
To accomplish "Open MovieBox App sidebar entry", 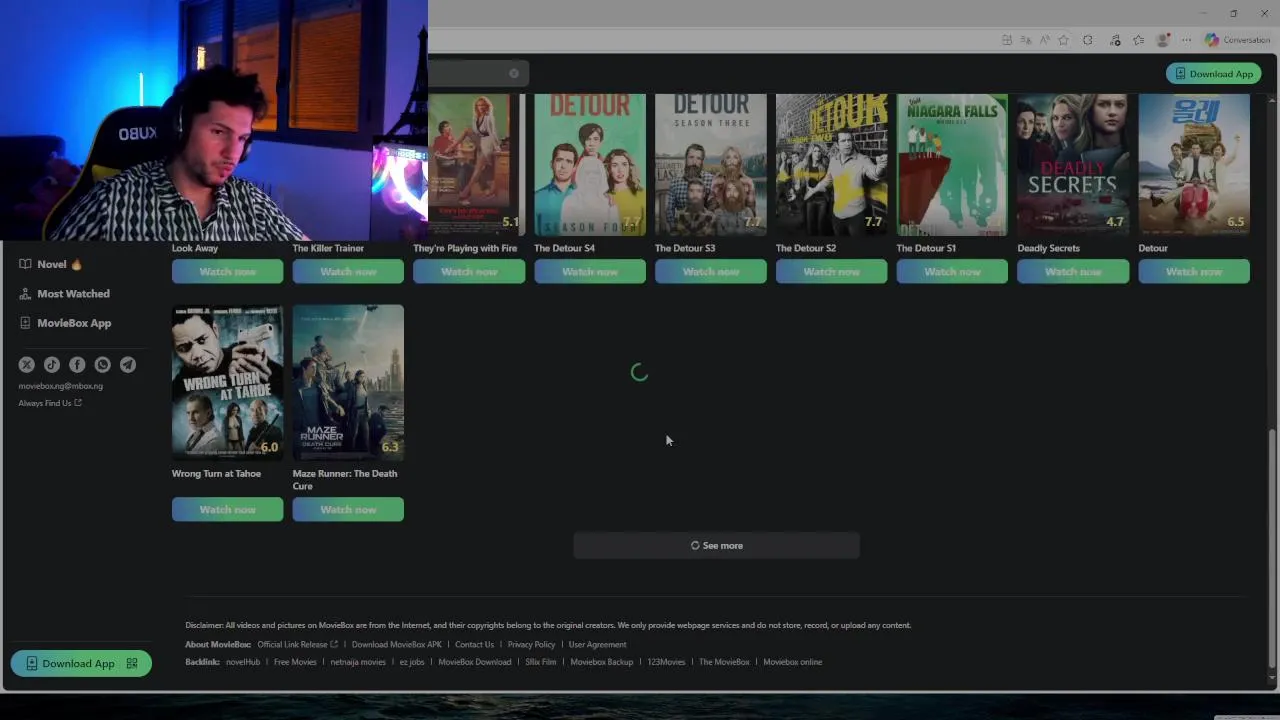I will [x=65, y=323].
